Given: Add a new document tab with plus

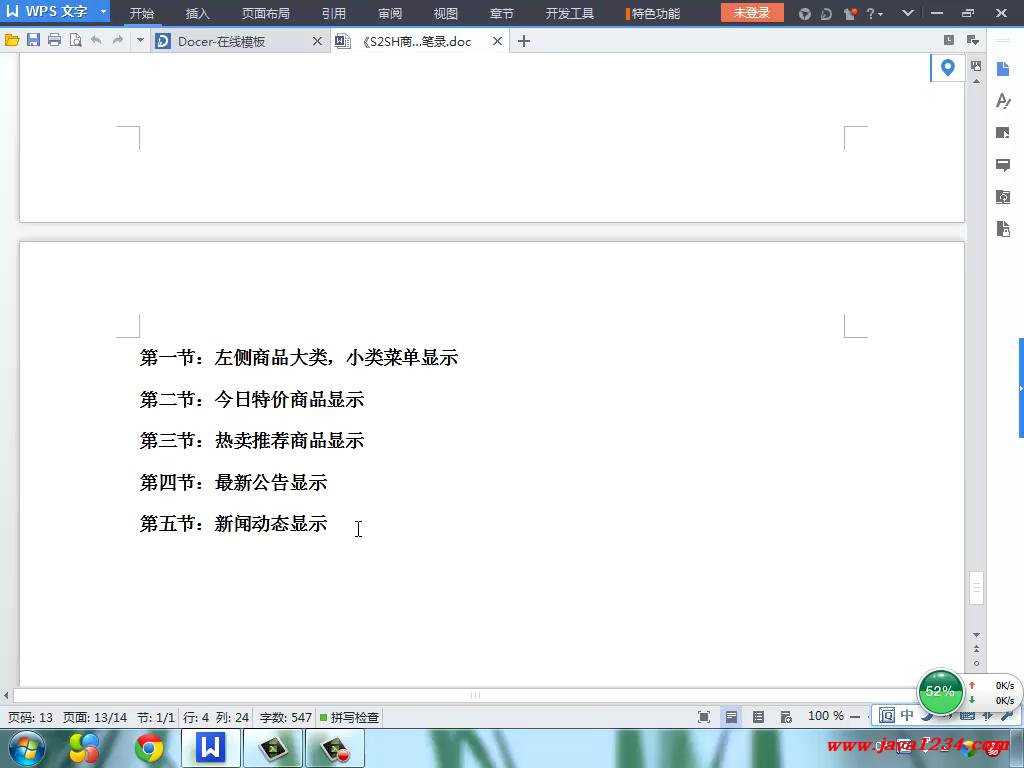Looking at the screenshot, I should point(524,41).
